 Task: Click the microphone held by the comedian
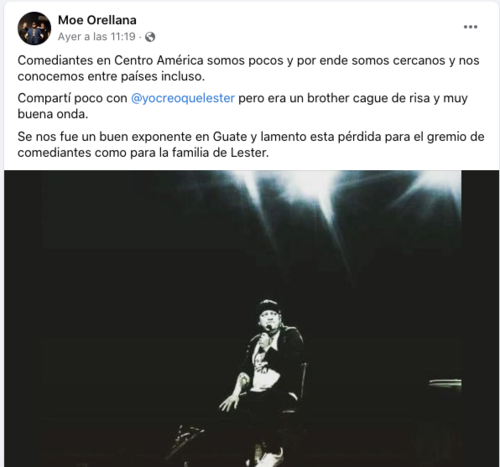click(x=266, y=333)
